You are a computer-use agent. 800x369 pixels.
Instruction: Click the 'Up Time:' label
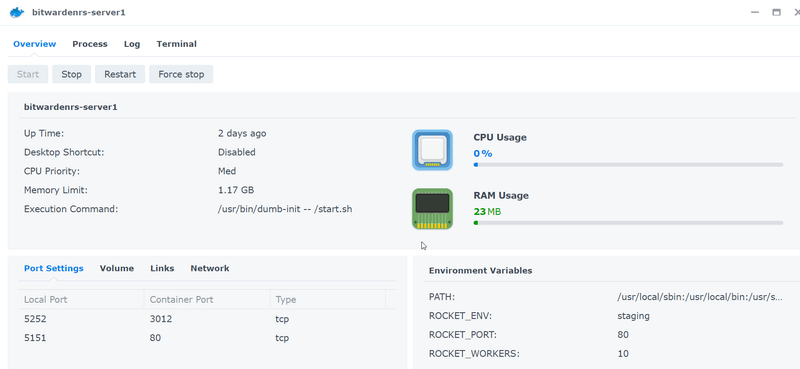pyautogui.click(x=44, y=133)
